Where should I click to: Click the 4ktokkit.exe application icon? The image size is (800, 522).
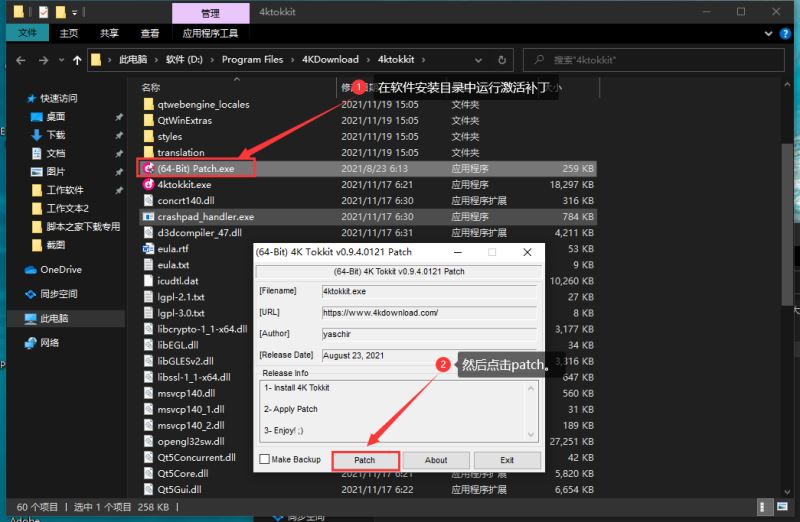click(148, 184)
